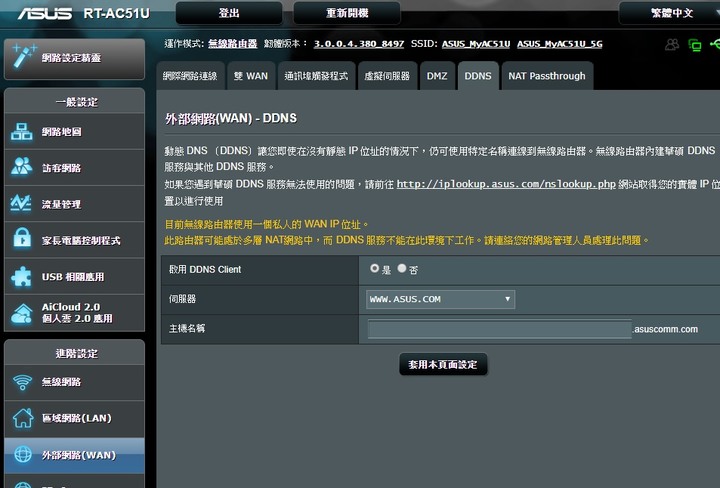Click the AiCloud 2.0 cloud icon
The width and height of the screenshot is (720, 488).
[x=22, y=314]
